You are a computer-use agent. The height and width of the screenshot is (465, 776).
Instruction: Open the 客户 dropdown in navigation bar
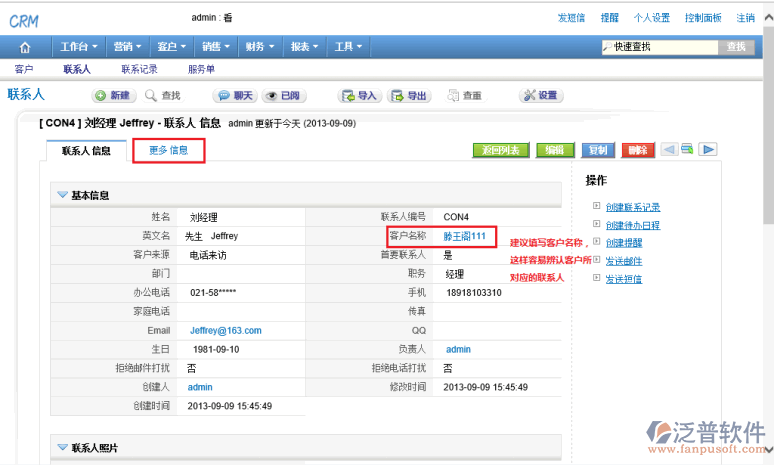171,47
